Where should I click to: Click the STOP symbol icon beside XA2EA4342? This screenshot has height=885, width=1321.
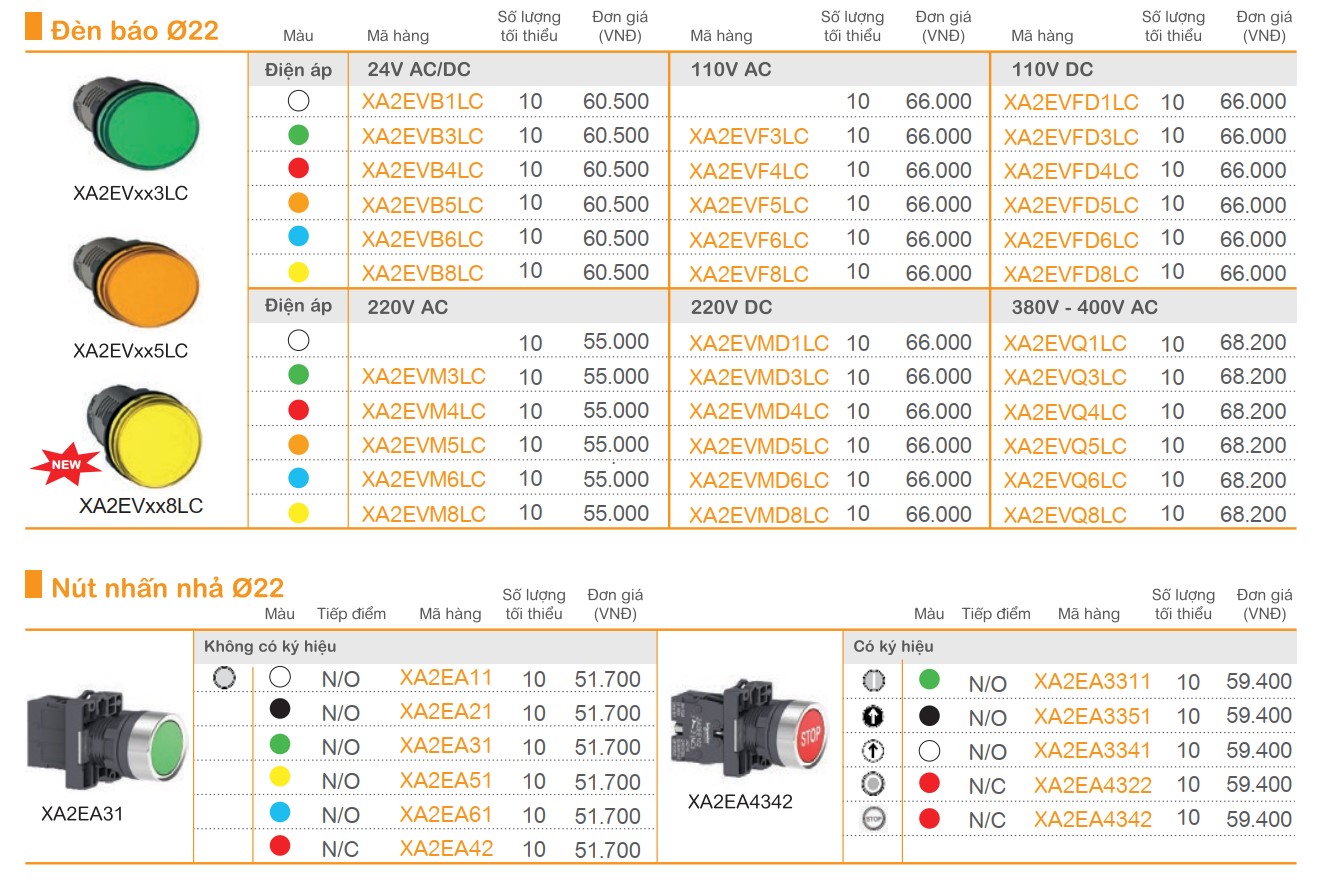[x=873, y=819]
